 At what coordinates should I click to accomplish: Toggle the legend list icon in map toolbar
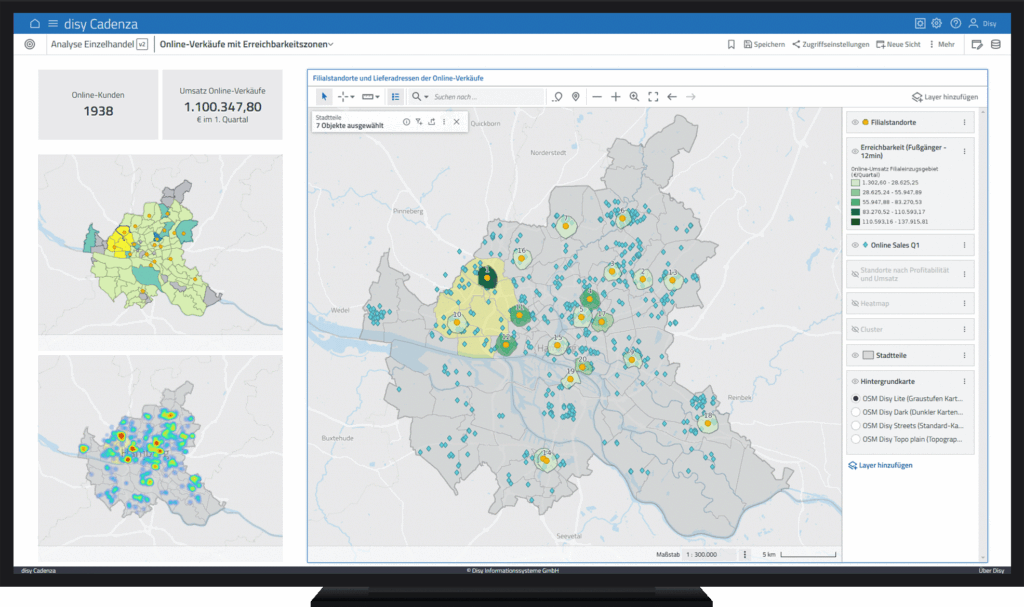click(x=395, y=97)
